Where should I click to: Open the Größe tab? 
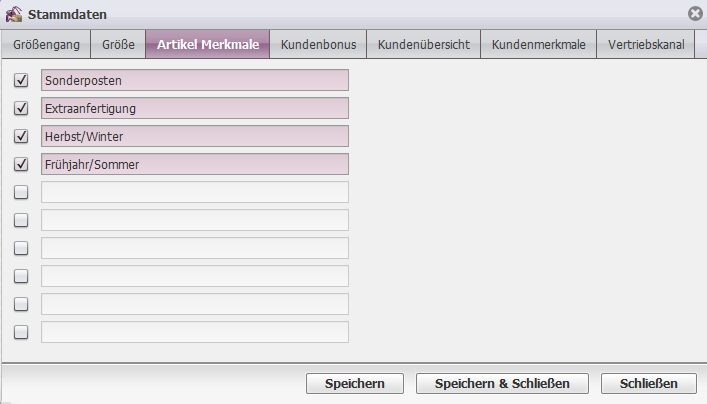pyautogui.click(x=118, y=44)
